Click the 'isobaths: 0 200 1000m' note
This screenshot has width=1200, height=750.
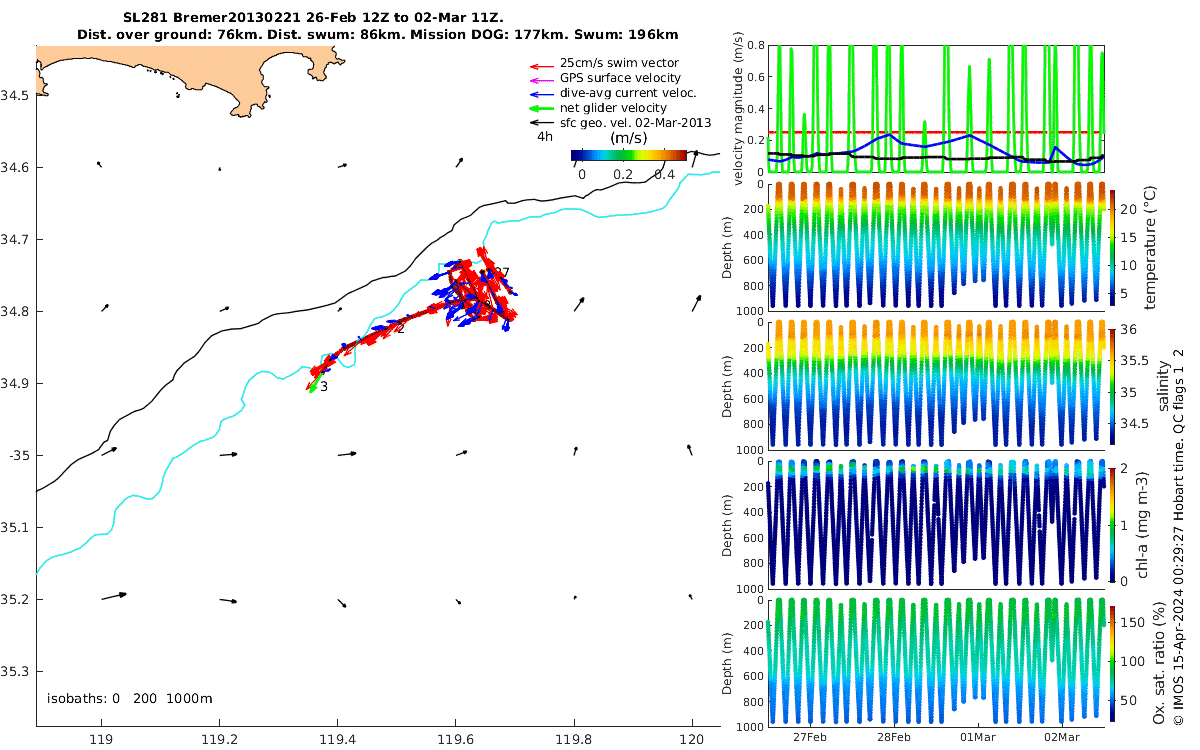tap(129, 699)
